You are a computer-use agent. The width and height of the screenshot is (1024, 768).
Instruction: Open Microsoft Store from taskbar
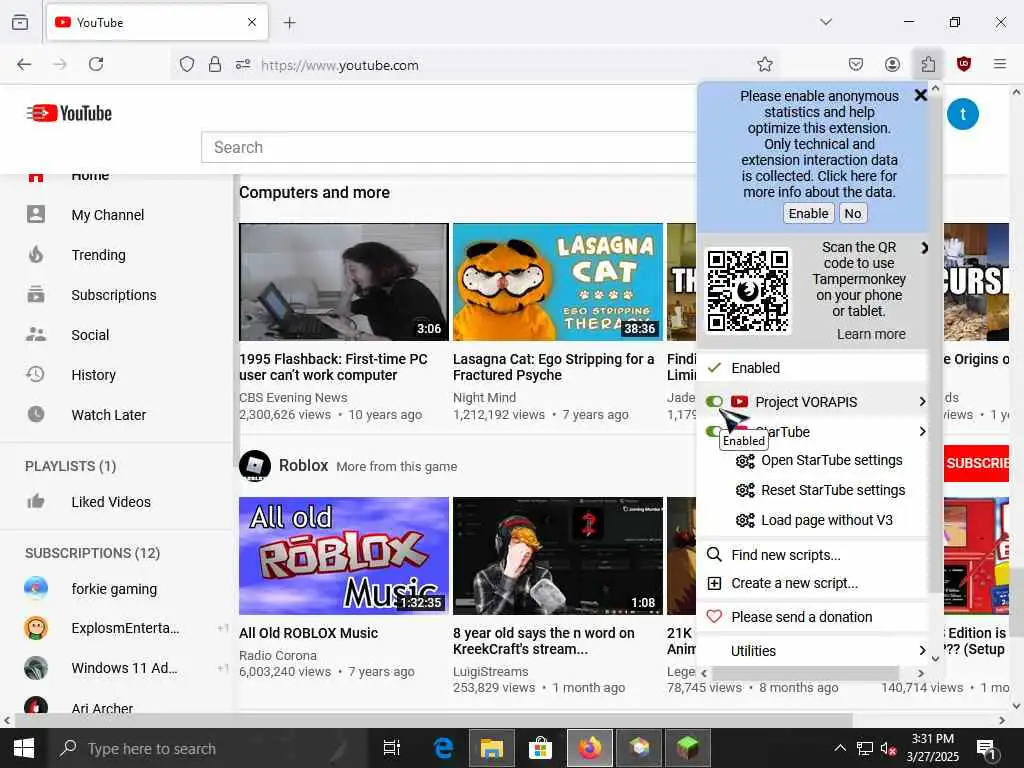[541, 748]
